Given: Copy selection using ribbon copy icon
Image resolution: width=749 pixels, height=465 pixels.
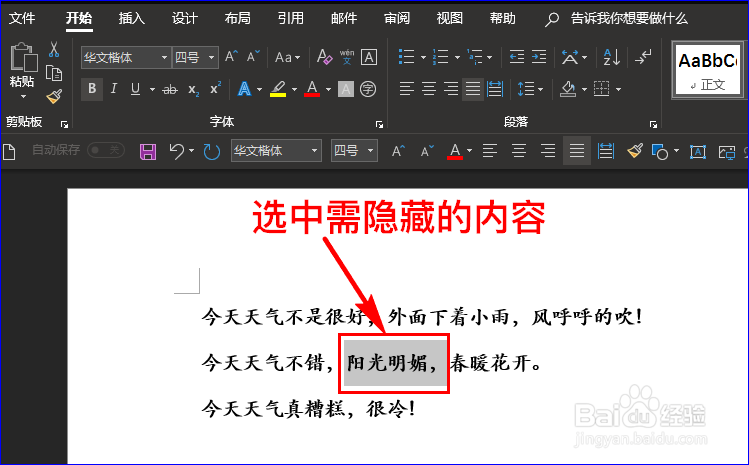Looking at the screenshot, I should coord(54,74).
